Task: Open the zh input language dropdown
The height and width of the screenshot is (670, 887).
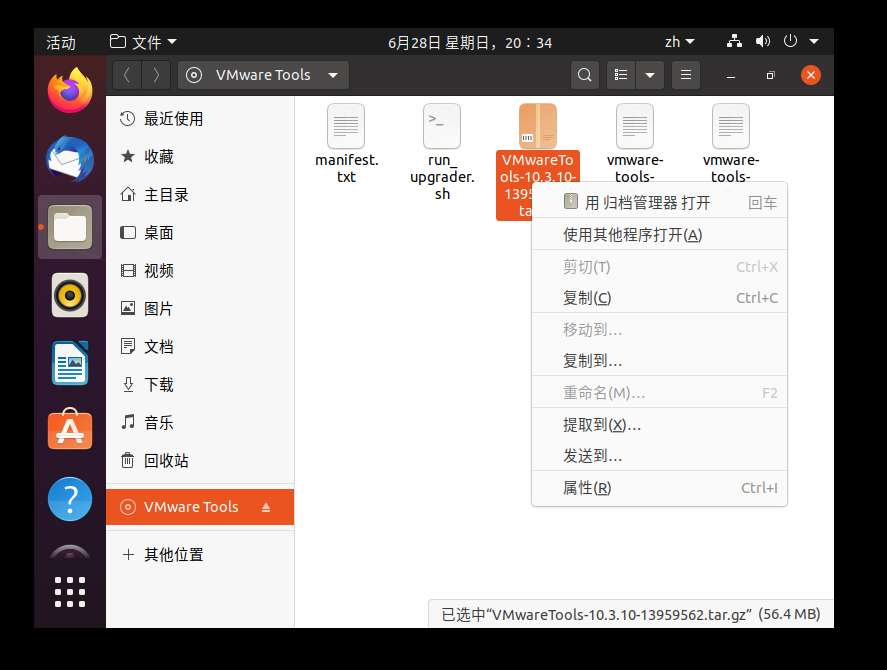Action: 679,42
